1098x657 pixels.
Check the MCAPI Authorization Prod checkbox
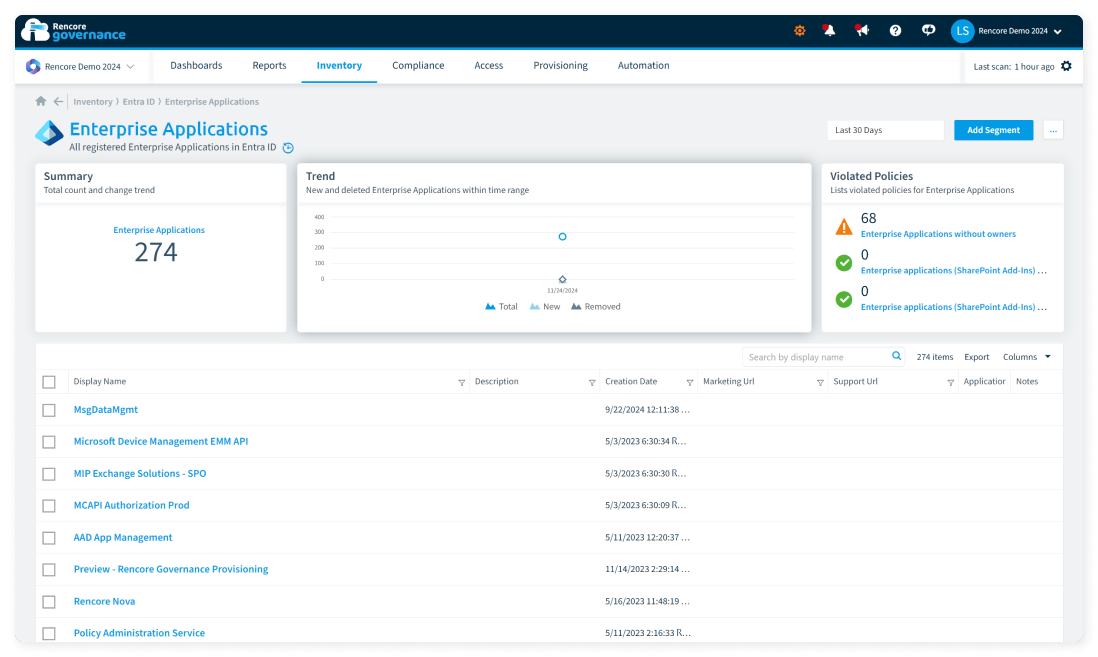[x=49, y=506]
